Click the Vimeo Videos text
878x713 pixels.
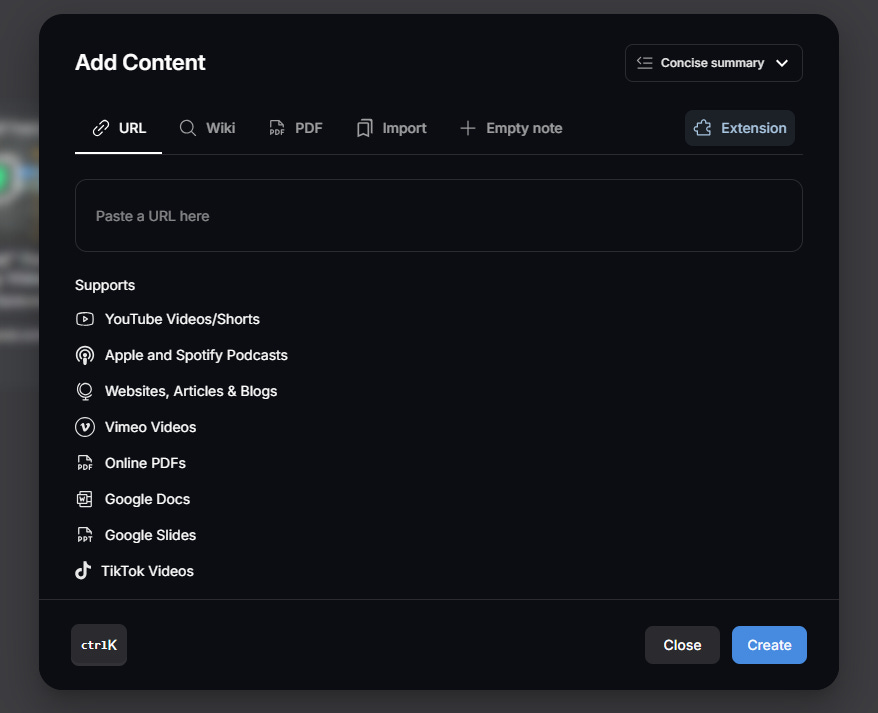coord(151,427)
